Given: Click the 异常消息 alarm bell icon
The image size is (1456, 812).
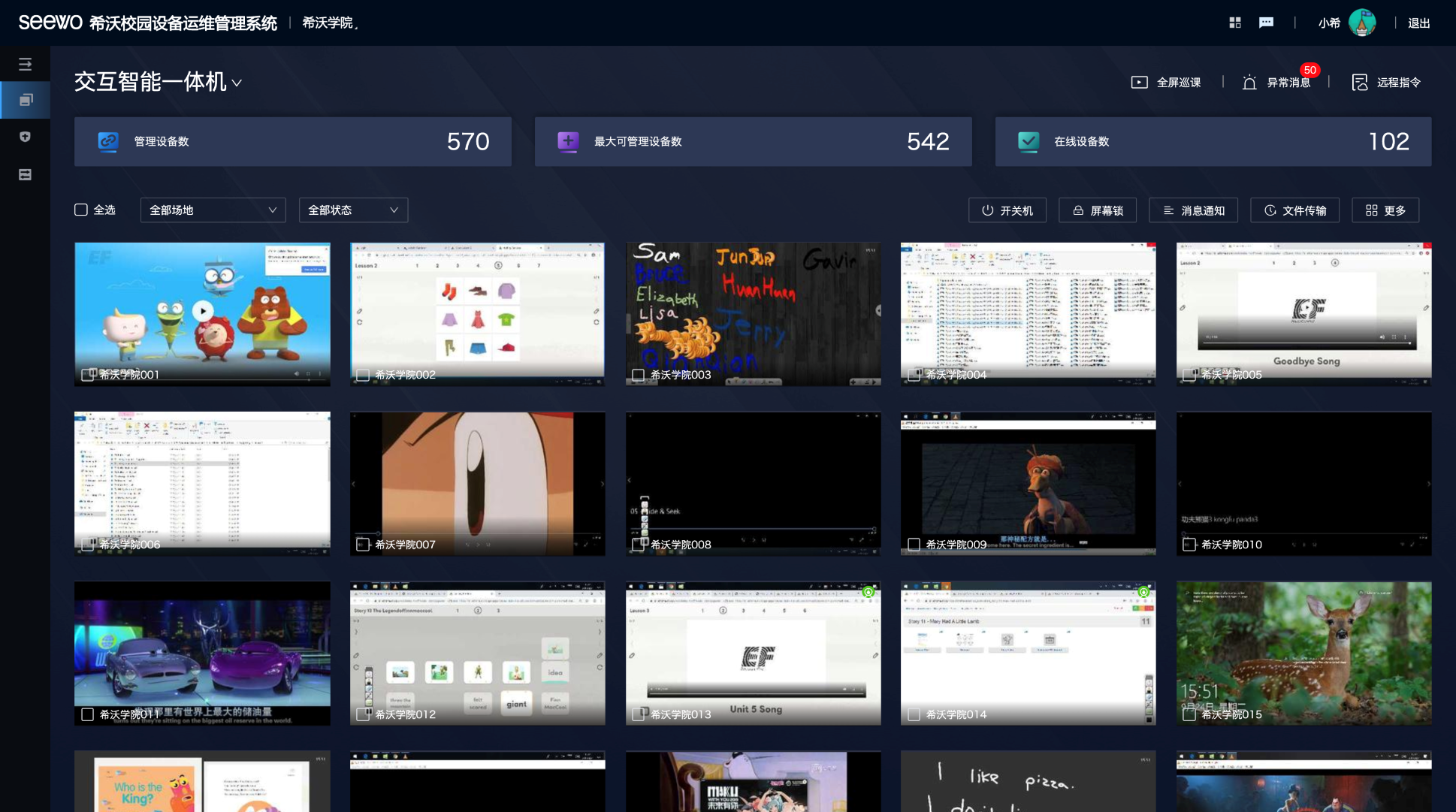Looking at the screenshot, I should (1249, 83).
